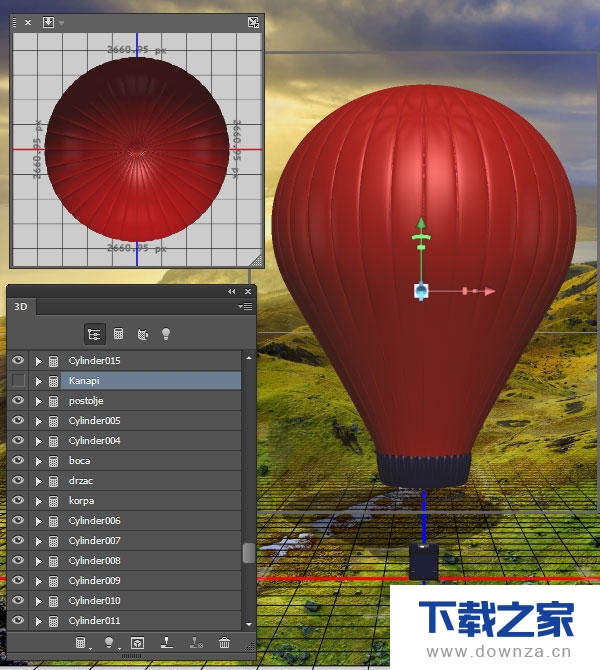Viewport: 600px width, 670px height.
Task: Click the render 3D scene icon
Action: click(137, 642)
